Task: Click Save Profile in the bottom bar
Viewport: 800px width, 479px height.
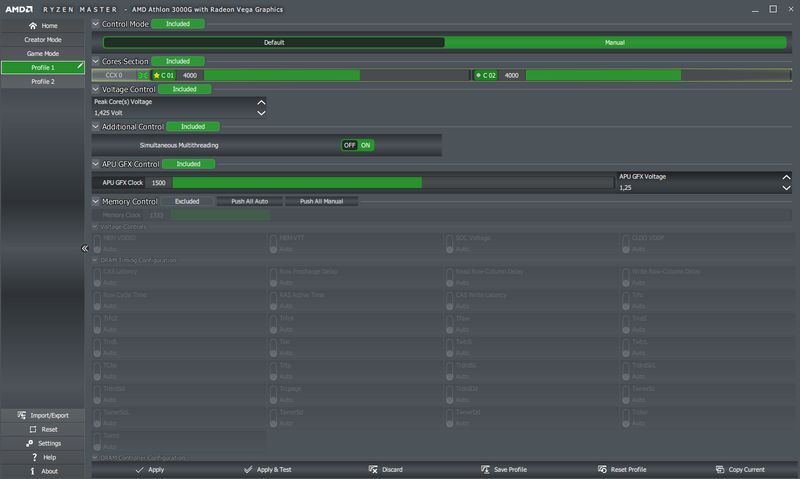Action: [x=504, y=469]
